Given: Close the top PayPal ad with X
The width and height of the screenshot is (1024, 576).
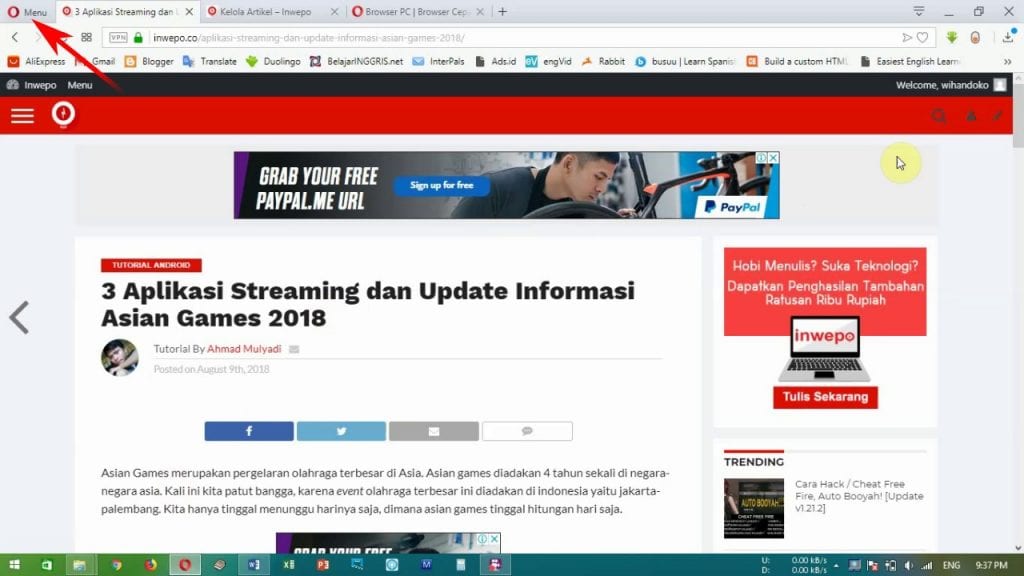Looking at the screenshot, I should (x=773, y=157).
